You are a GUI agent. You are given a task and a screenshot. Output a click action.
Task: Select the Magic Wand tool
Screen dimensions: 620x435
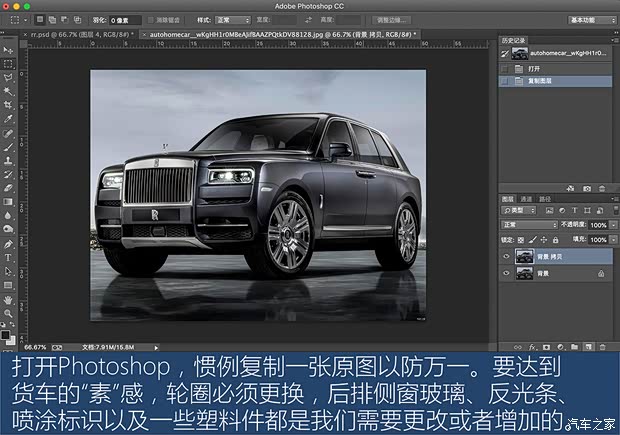pyautogui.click(x=8, y=91)
